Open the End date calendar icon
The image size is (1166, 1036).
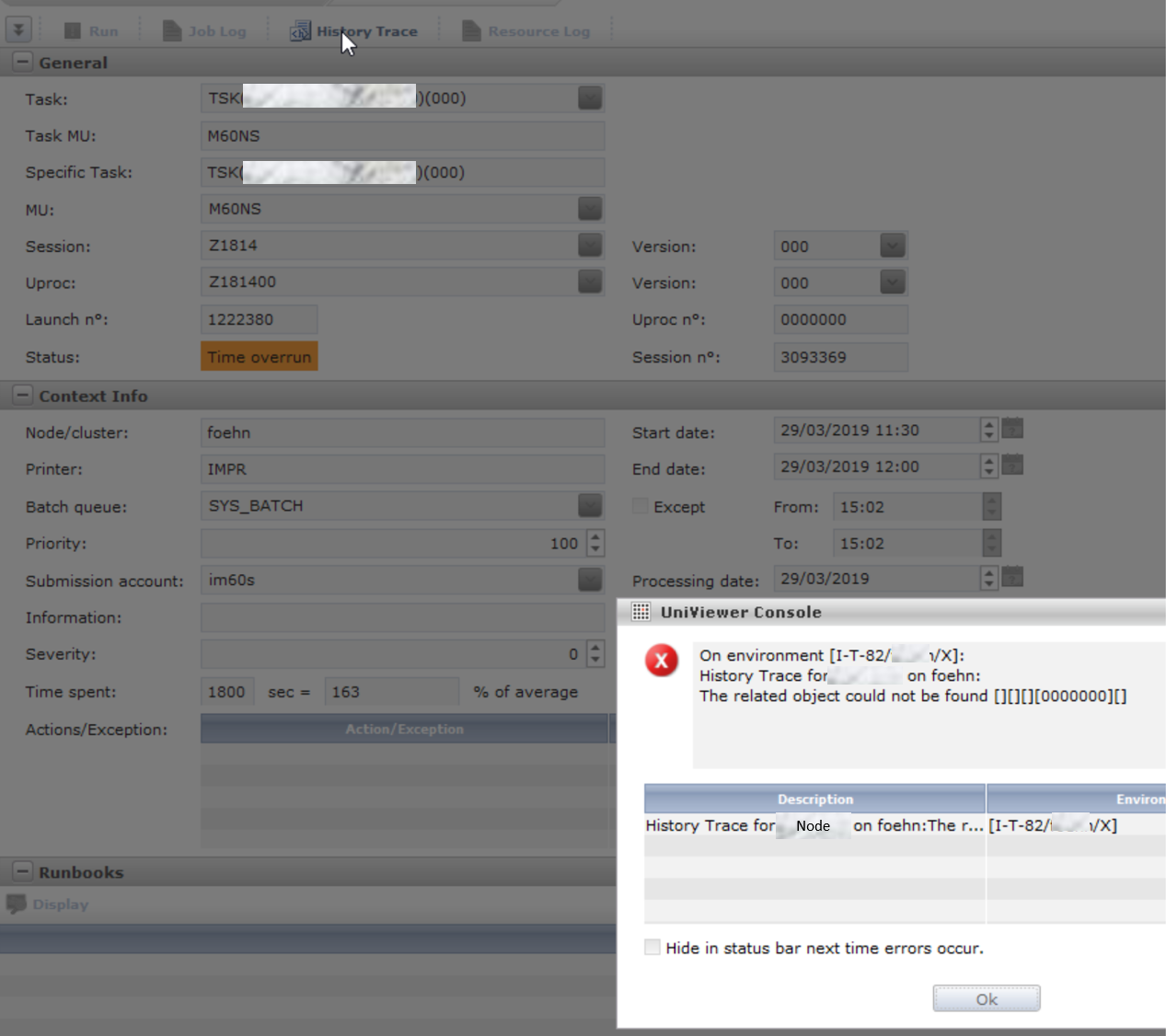[x=1012, y=466]
